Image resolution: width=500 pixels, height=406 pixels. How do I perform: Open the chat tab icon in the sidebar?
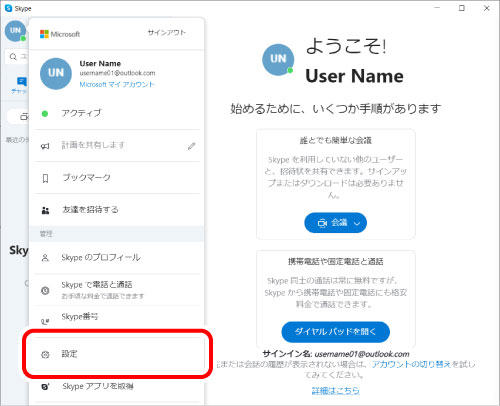(x=22, y=82)
